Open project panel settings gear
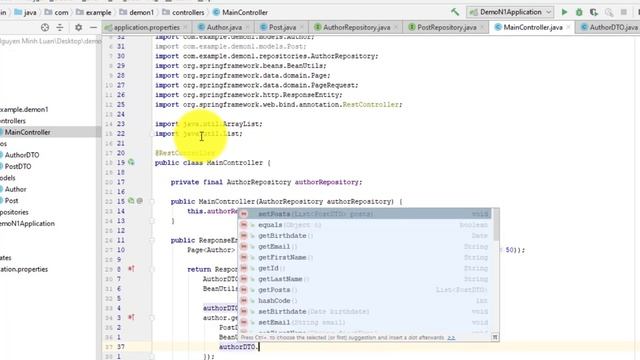Image resolution: width=640 pixels, height=360 pixels. click(78, 27)
